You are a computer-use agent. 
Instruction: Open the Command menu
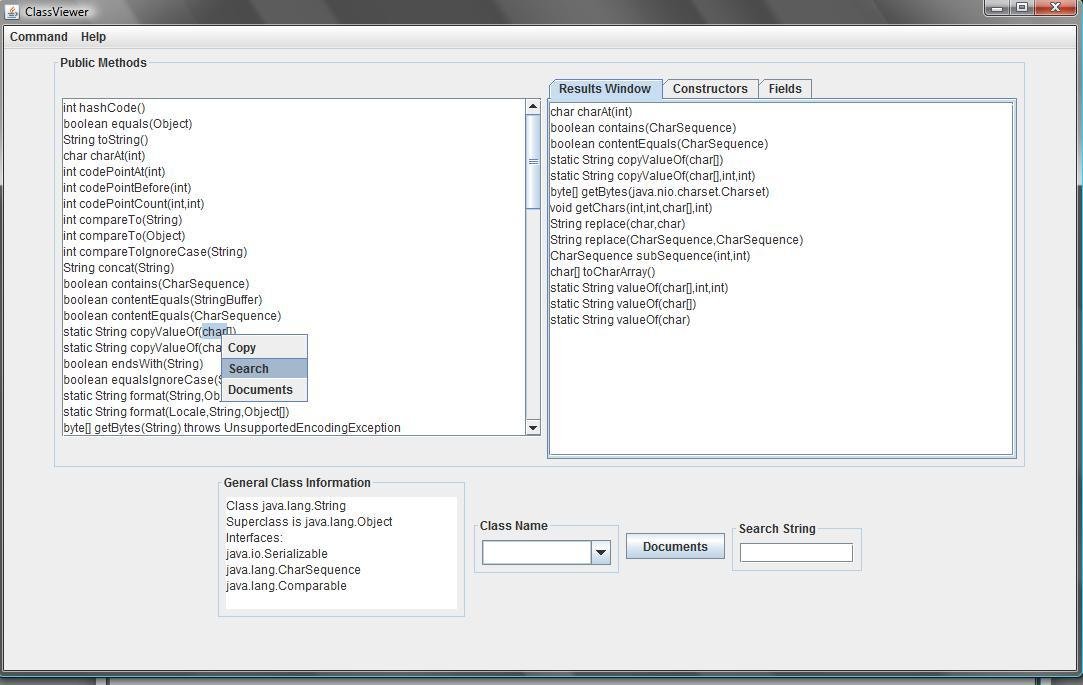pos(38,36)
